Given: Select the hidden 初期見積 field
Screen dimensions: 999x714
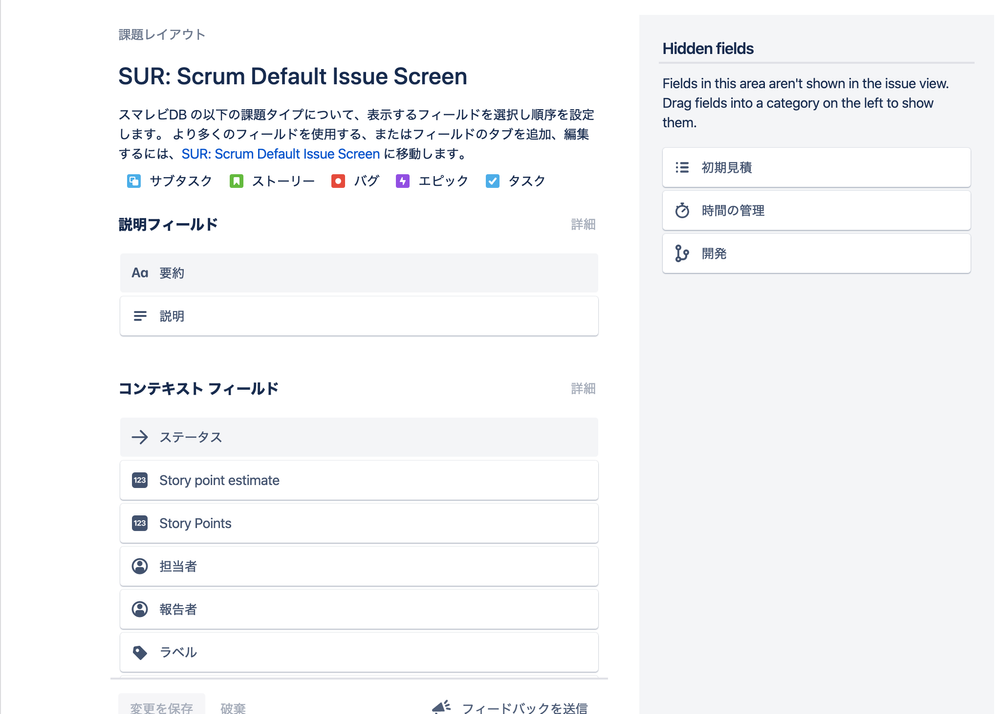Looking at the screenshot, I should tap(816, 168).
